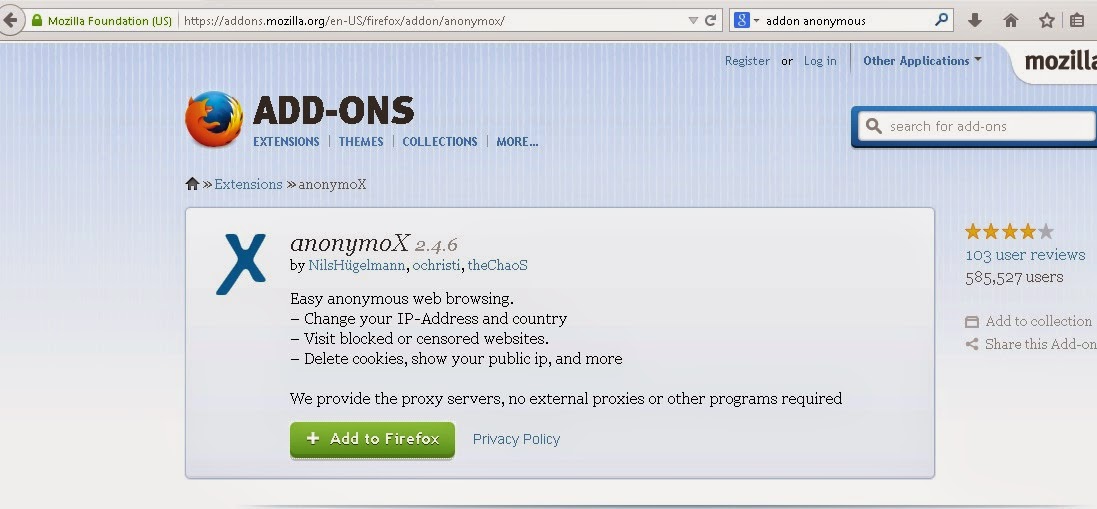Click the Log in link

820,61
